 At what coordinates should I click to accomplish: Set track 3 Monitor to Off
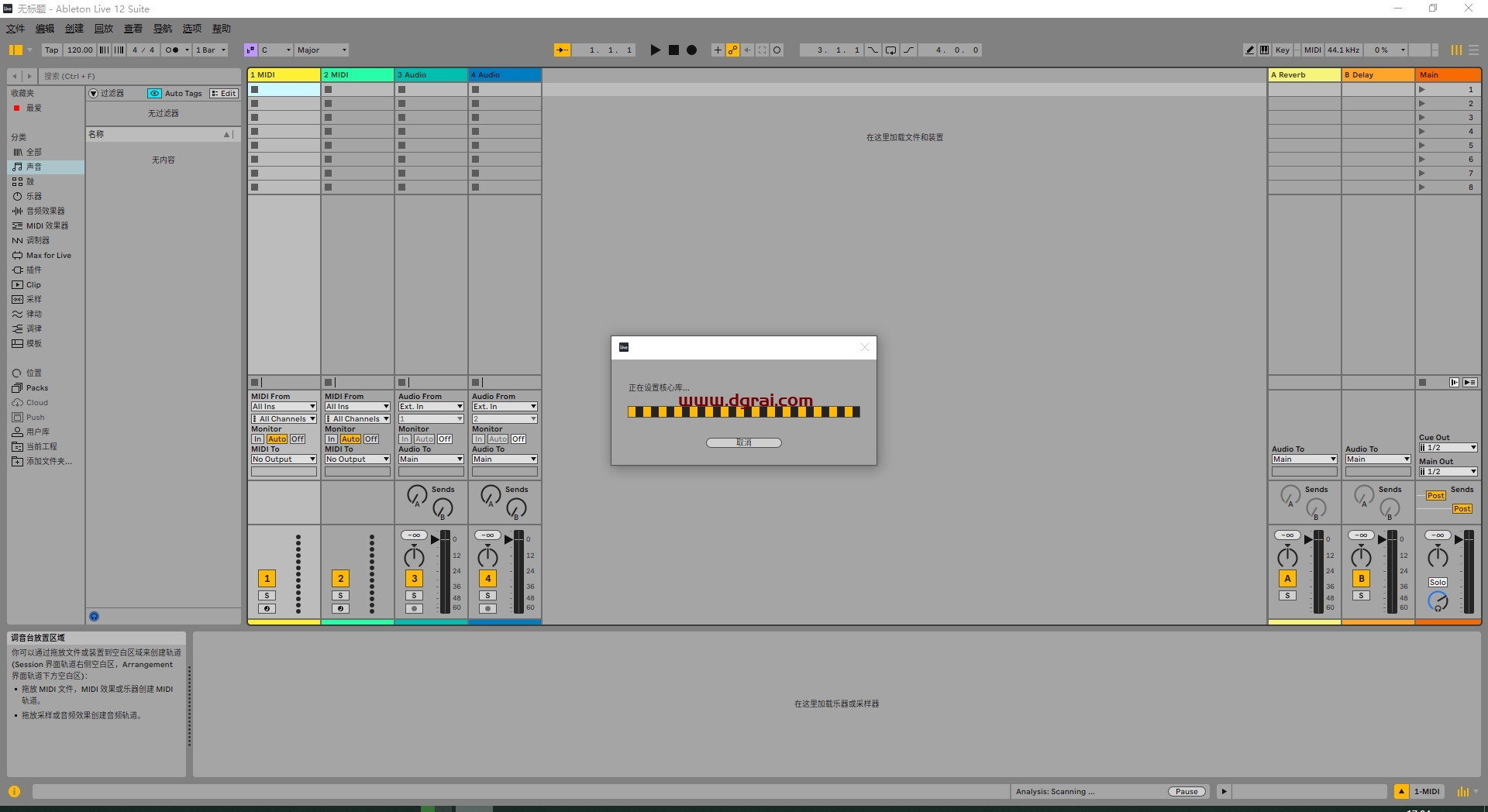coord(444,439)
